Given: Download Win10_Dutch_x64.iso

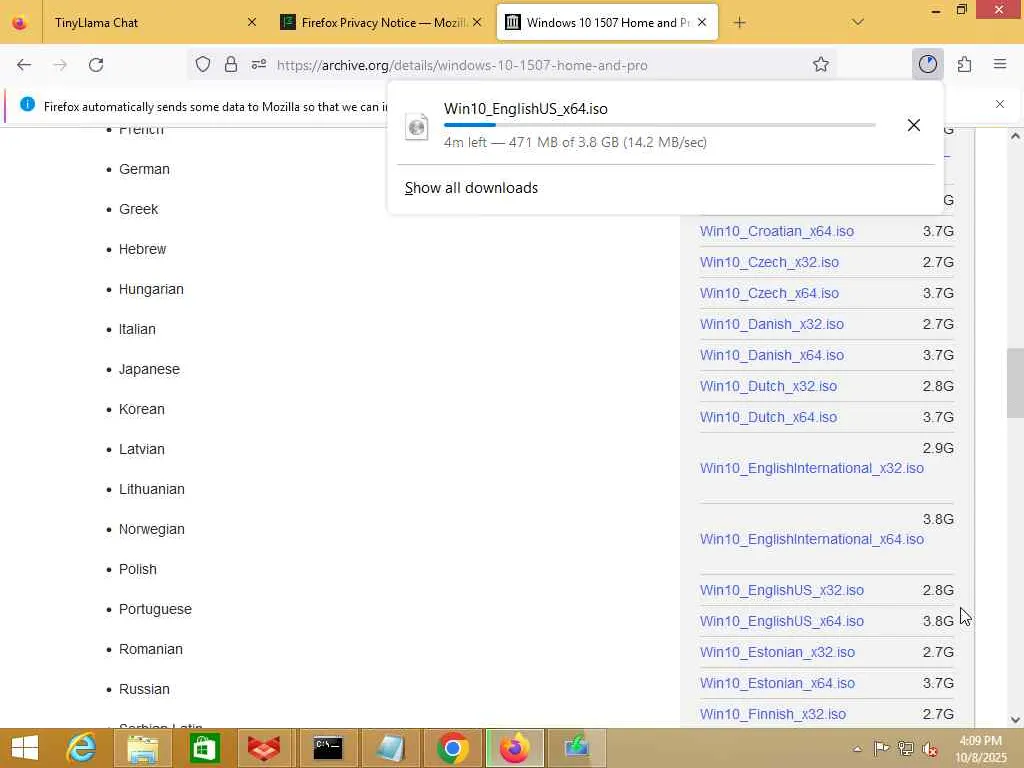Looking at the screenshot, I should [768, 417].
